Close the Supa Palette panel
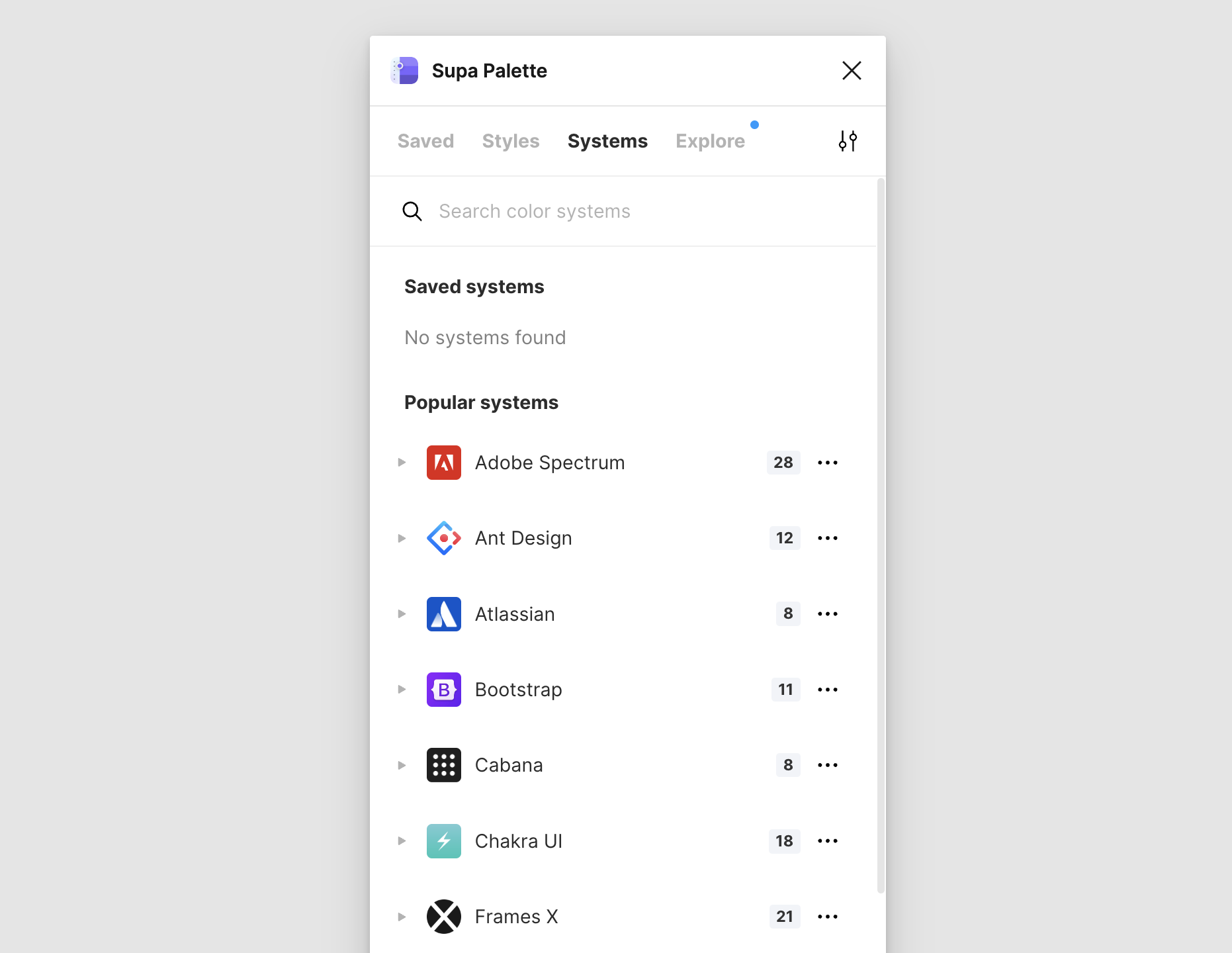The height and width of the screenshot is (953, 1232). click(852, 70)
